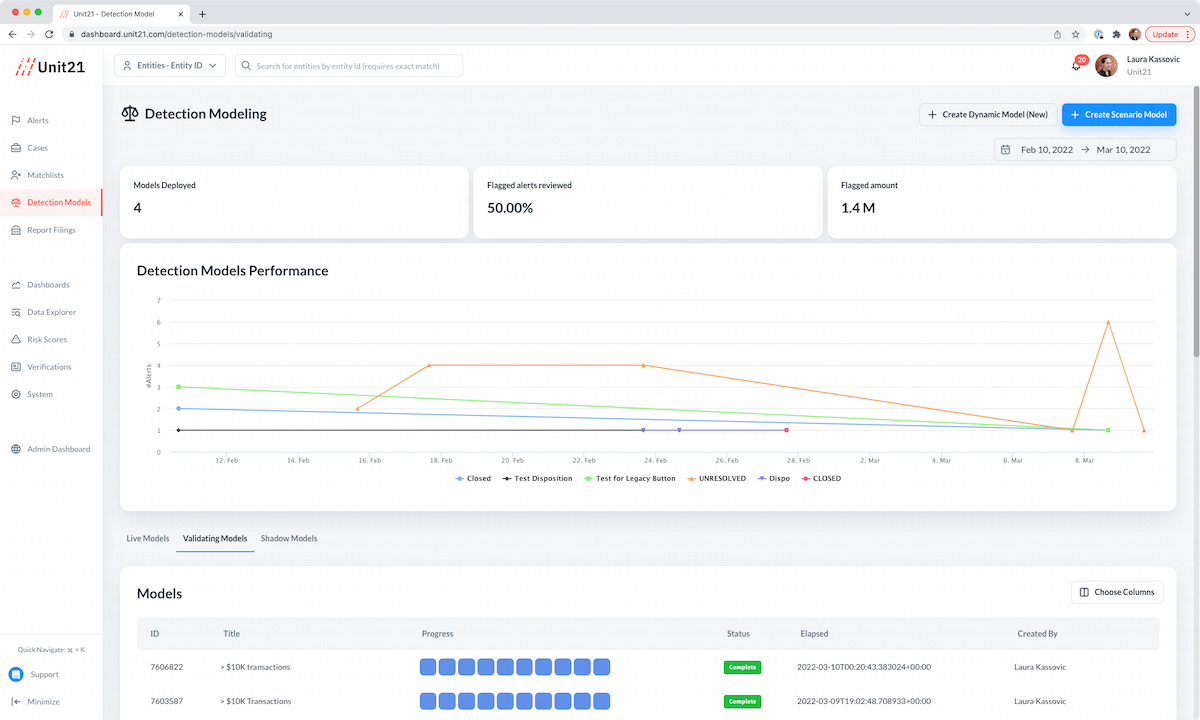This screenshot has width=1200, height=720.
Task: Click the Alerts flag icon in sidebar
Action: click(16, 120)
